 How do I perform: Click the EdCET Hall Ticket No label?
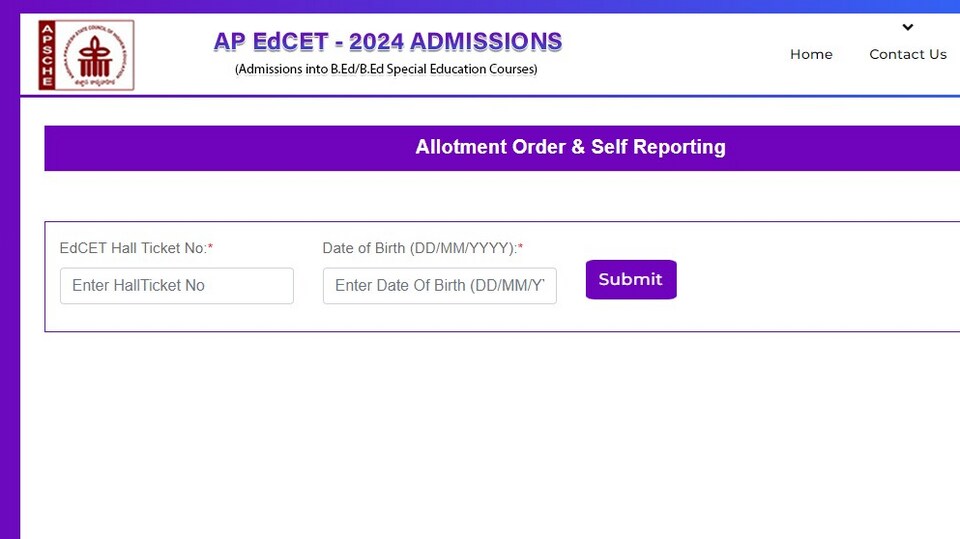click(x=133, y=248)
